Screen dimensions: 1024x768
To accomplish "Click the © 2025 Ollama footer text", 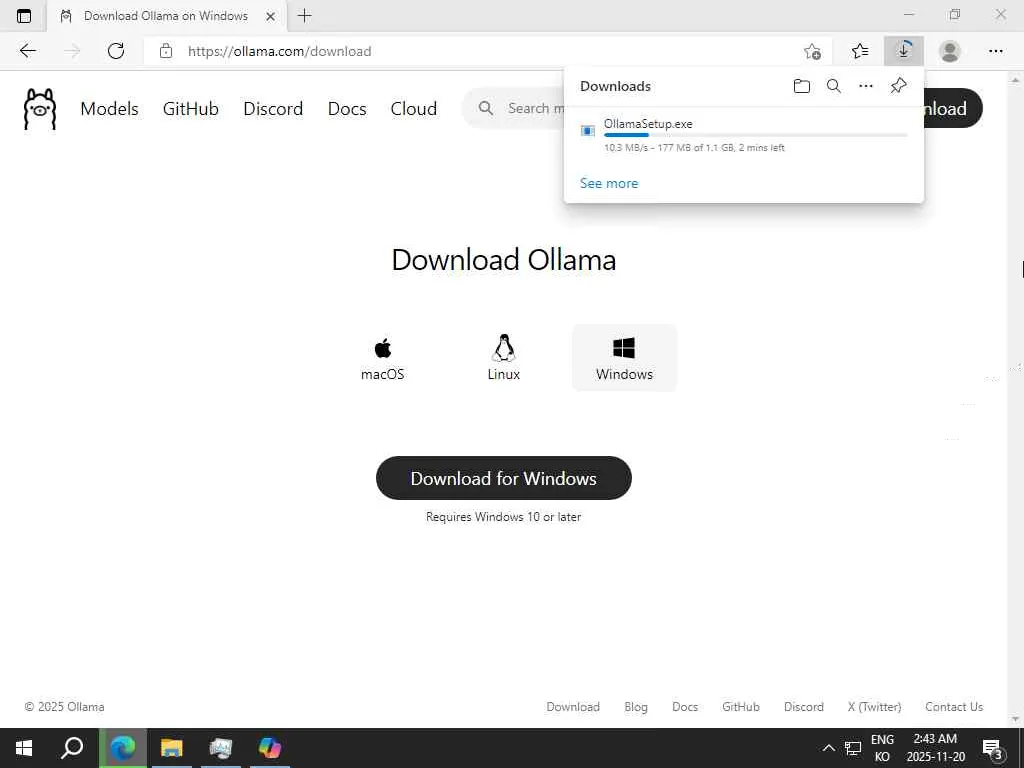I will tap(64, 707).
